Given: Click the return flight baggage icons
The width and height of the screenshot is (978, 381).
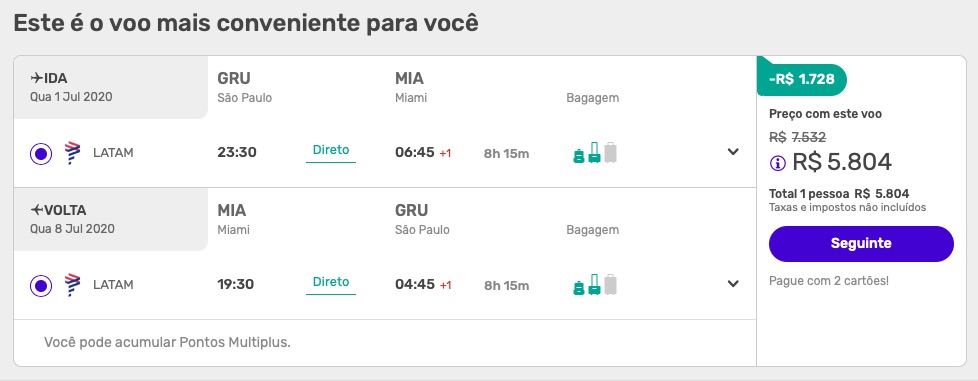Looking at the screenshot, I should pos(594,284).
